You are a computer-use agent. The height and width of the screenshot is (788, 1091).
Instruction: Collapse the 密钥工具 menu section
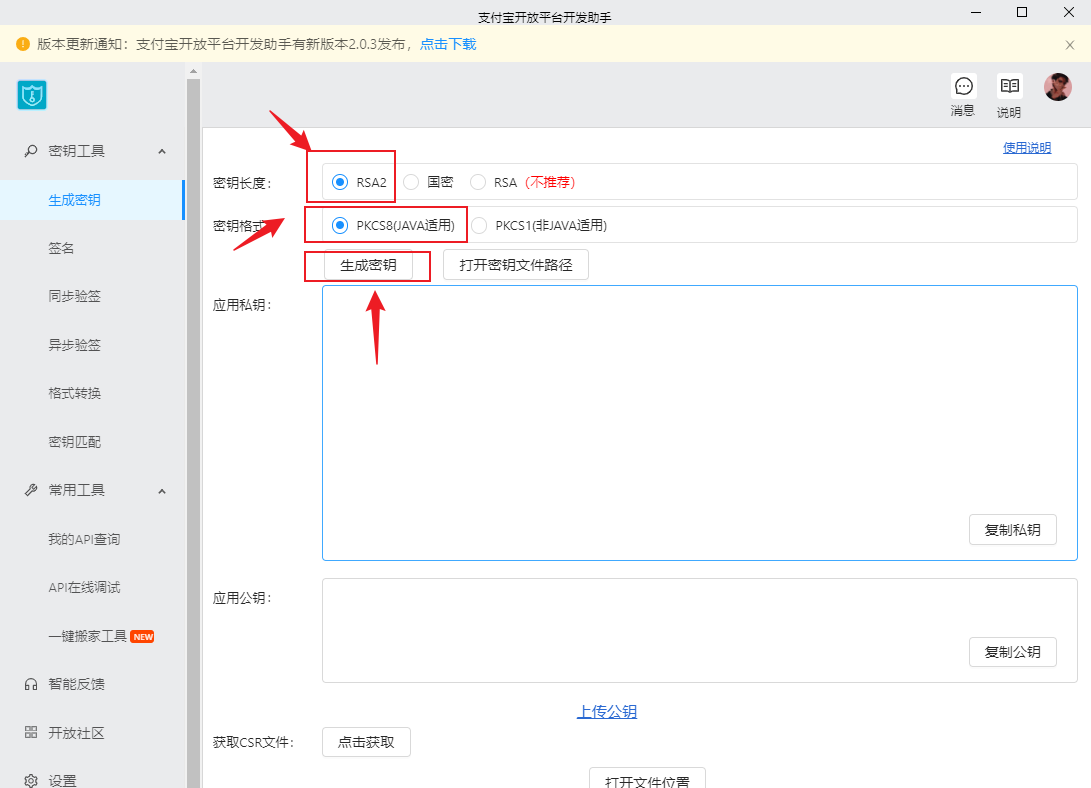click(162, 151)
